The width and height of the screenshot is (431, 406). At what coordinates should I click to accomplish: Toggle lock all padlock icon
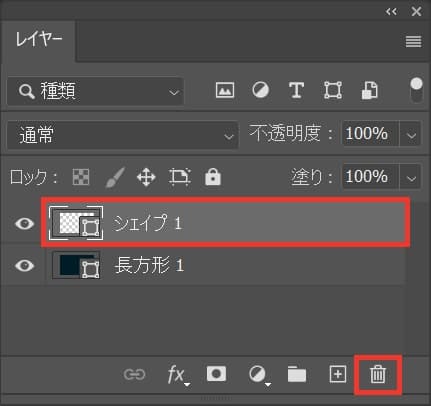pyautogui.click(x=213, y=176)
